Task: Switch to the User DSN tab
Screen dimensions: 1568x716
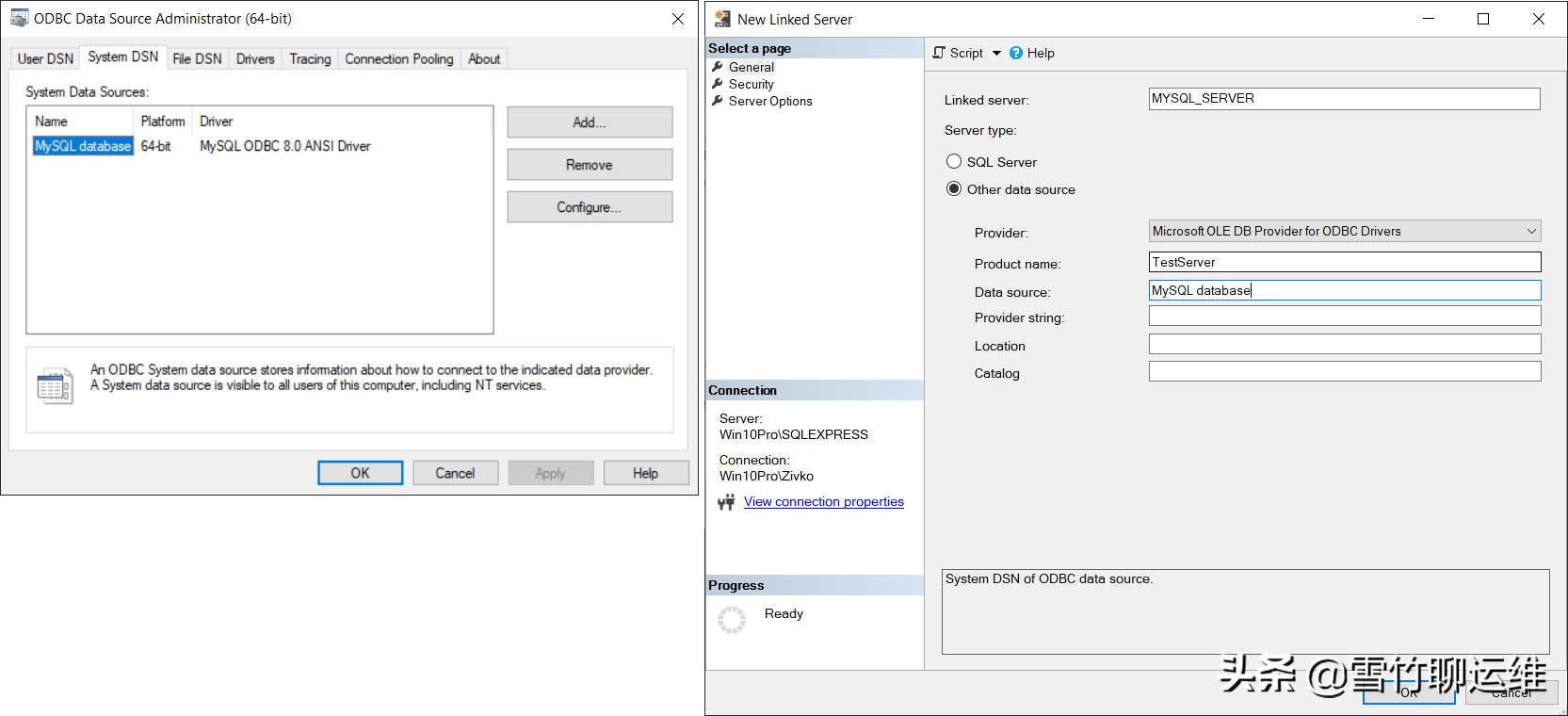Action: [45, 58]
